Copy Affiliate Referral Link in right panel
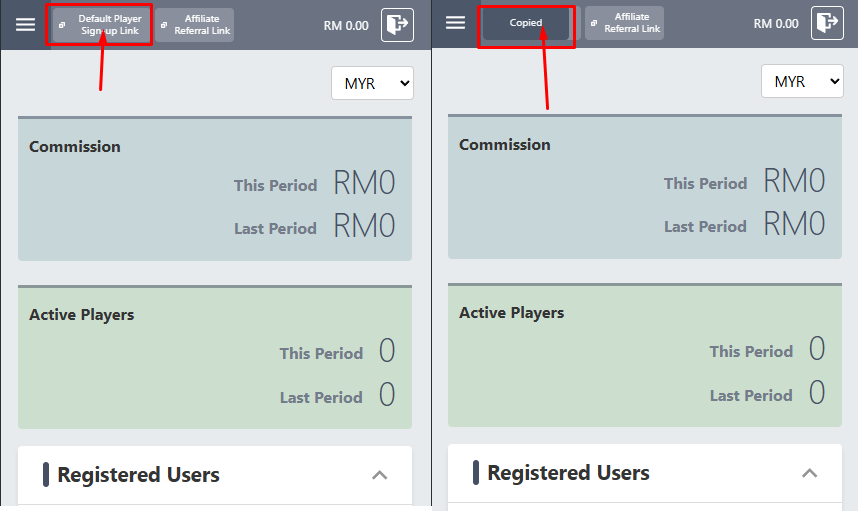 click(624, 23)
